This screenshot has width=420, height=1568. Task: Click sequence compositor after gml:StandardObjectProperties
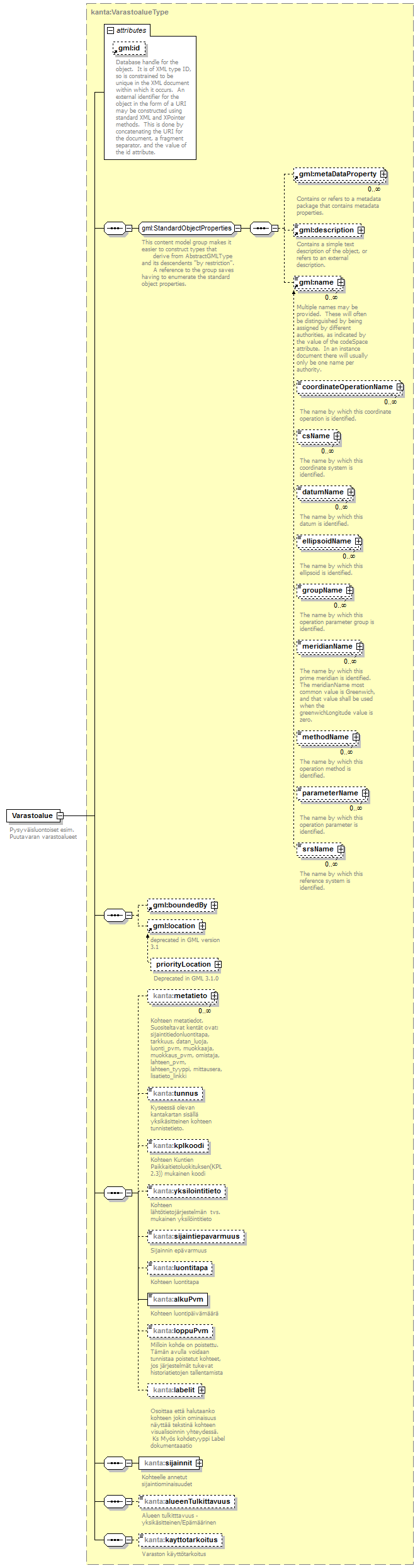(x=261, y=228)
